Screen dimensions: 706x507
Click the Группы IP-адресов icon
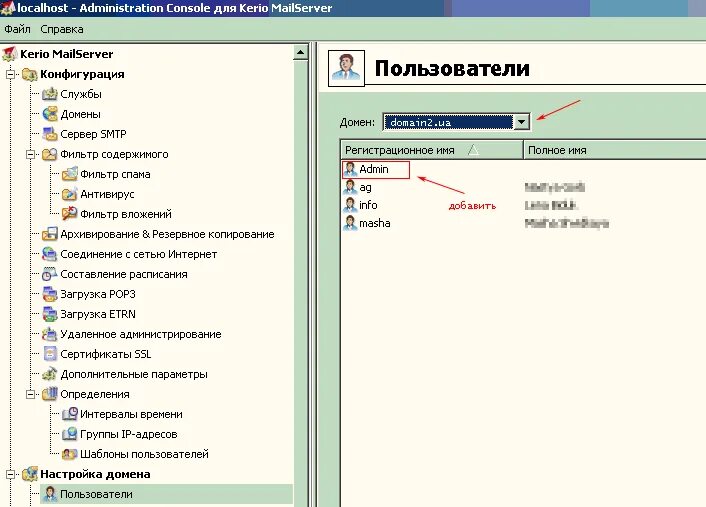point(69,434)
